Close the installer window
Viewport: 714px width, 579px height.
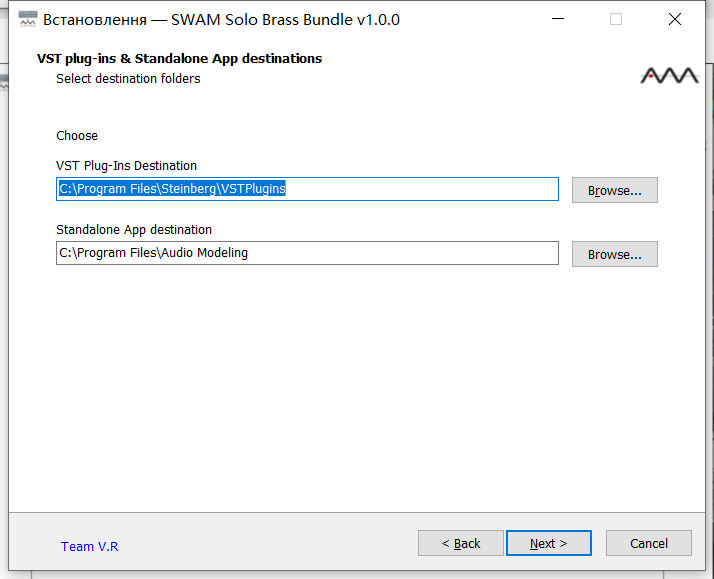click(675, 19)
